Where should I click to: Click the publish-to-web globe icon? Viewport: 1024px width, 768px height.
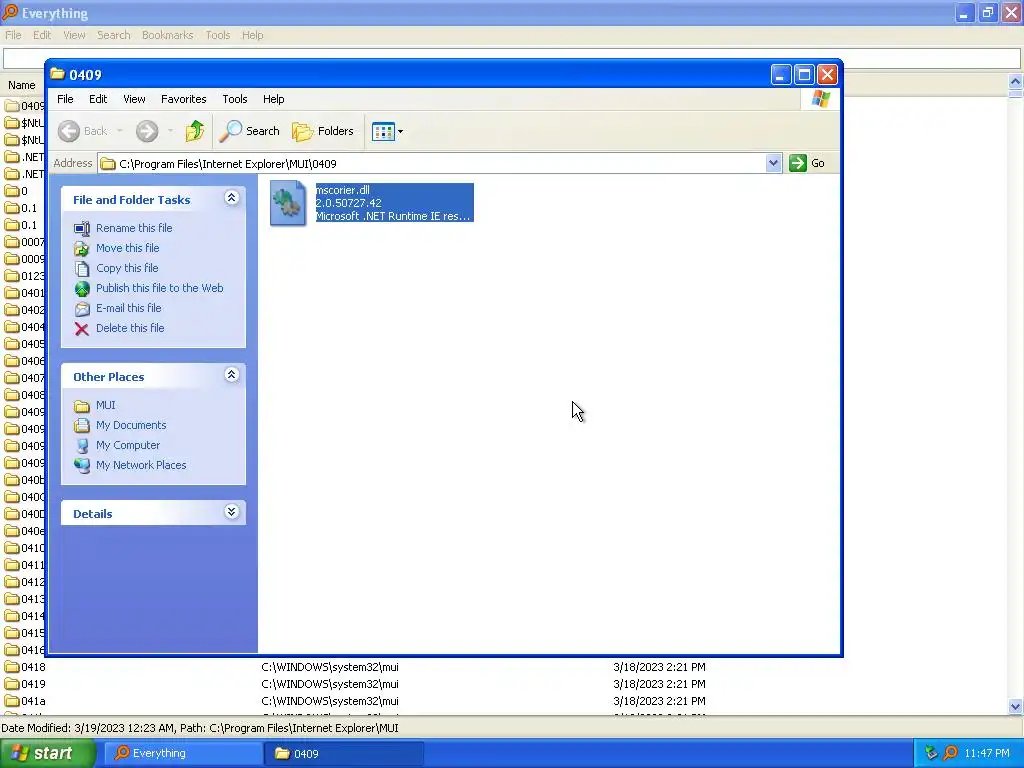tap(82, 289)
